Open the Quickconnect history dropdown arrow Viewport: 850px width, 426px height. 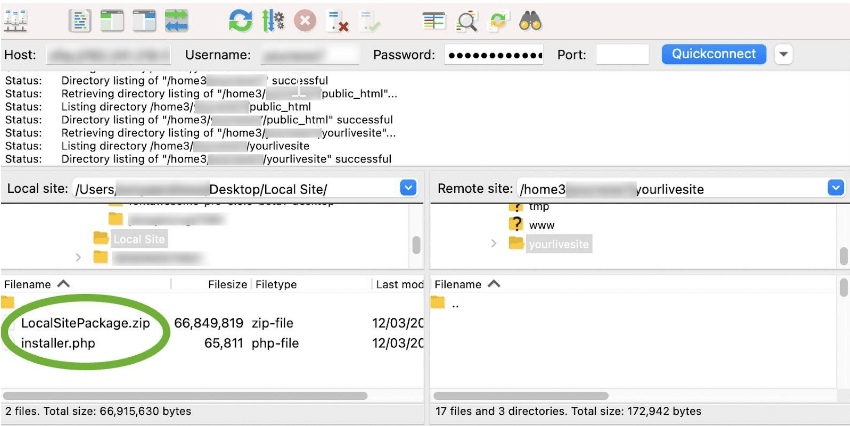point(783,54)
